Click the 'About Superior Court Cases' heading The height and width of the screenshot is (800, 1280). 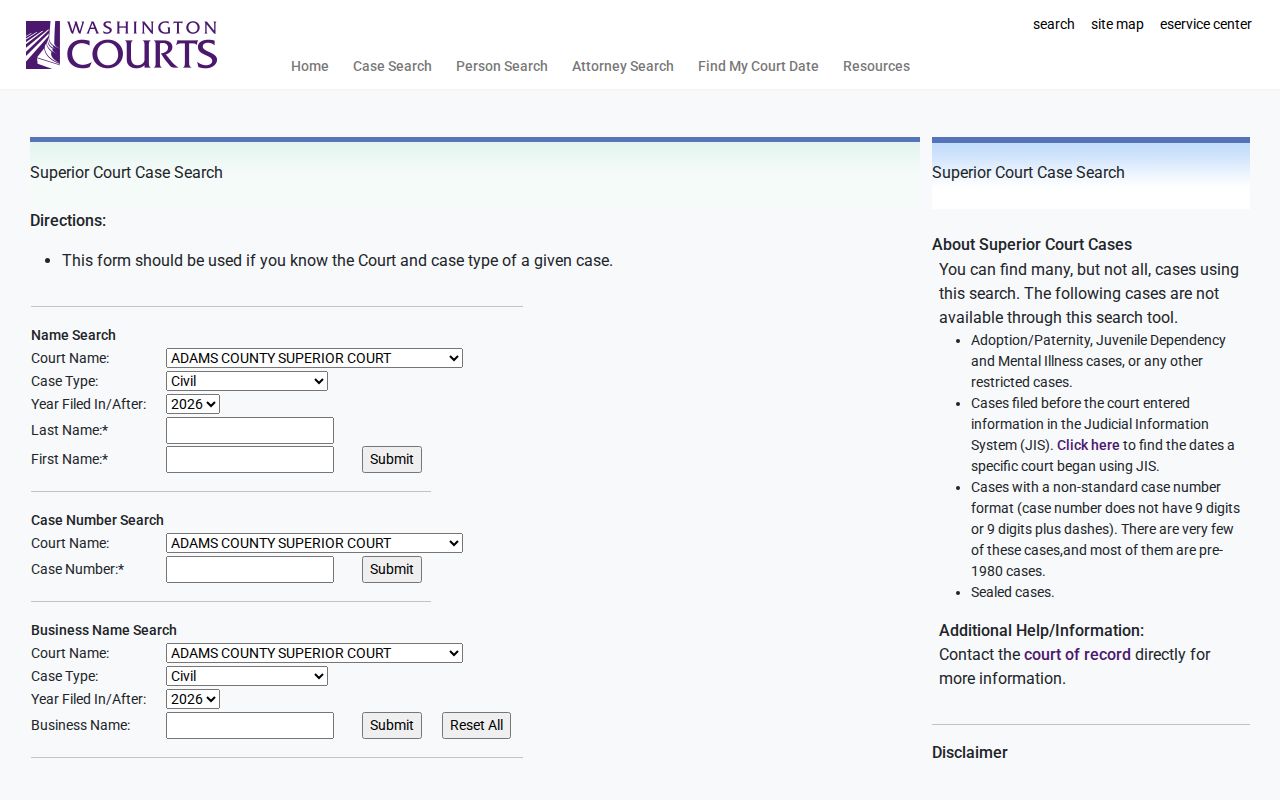[x=1032, y=244]
